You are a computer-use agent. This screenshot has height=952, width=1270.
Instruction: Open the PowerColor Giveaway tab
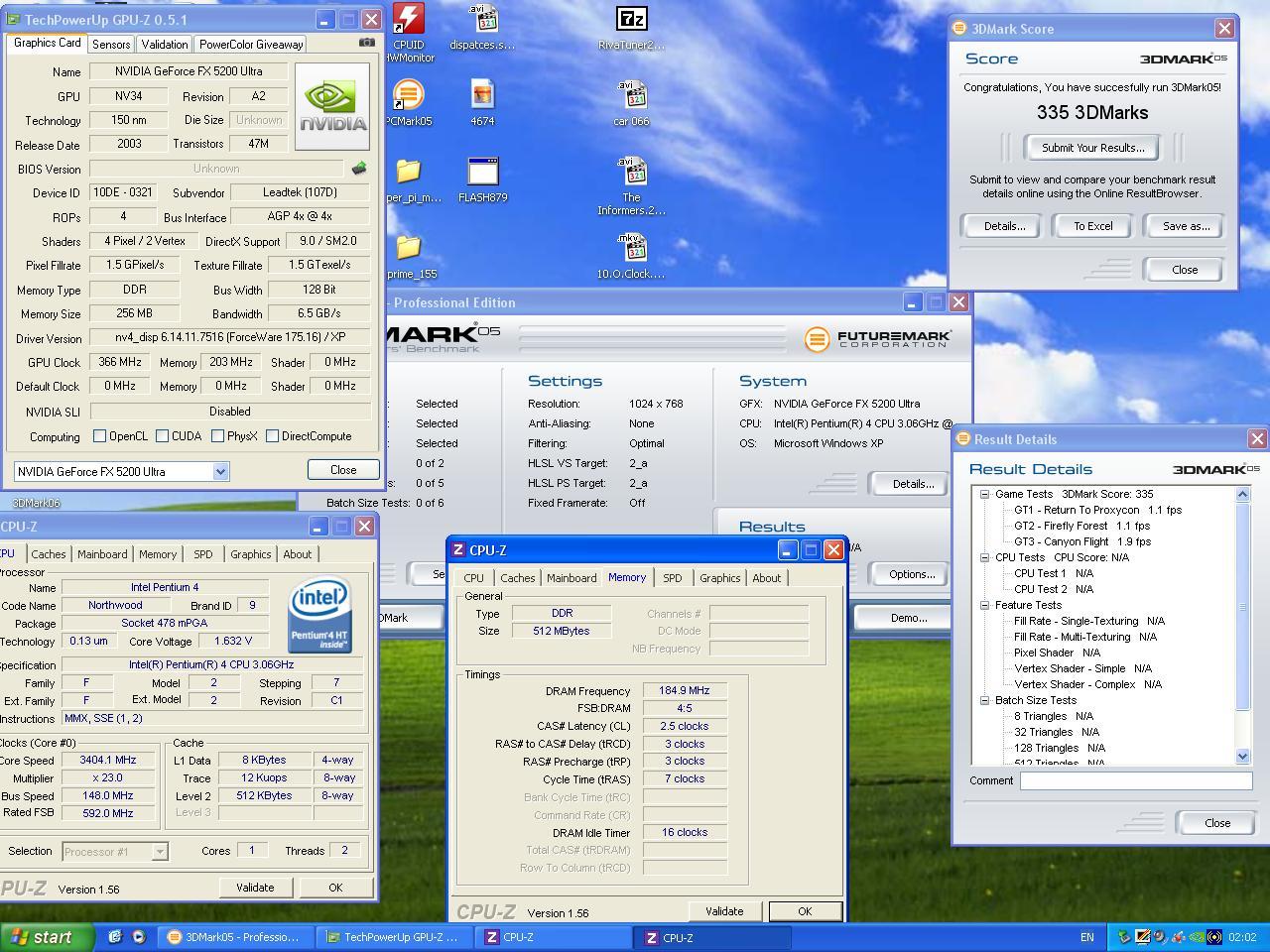tap(250, 45)
